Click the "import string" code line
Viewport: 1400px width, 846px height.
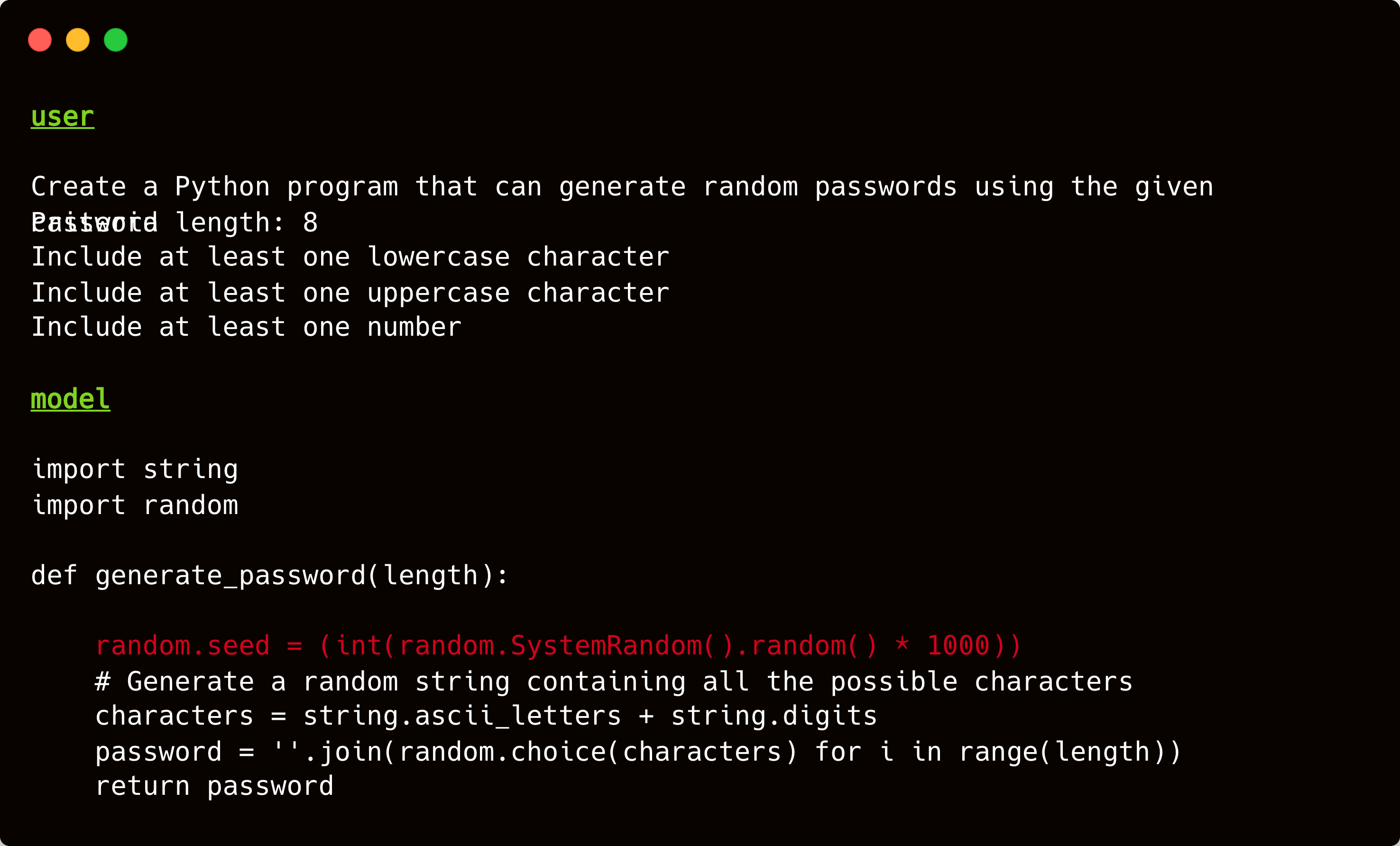135,469
